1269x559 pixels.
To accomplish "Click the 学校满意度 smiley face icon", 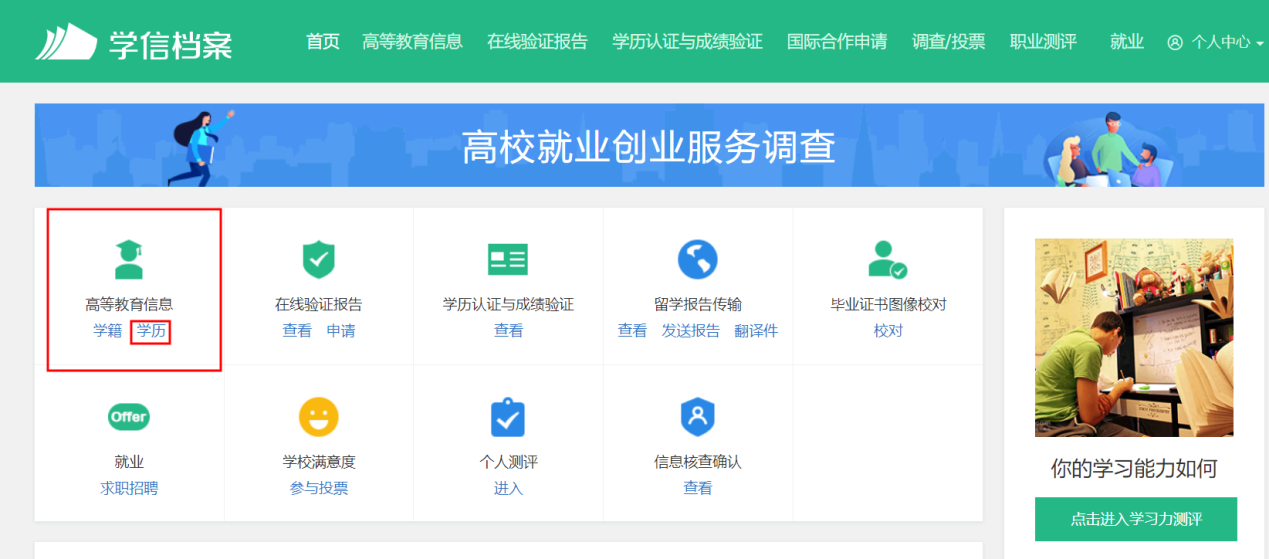I will [x=319, y=417].
